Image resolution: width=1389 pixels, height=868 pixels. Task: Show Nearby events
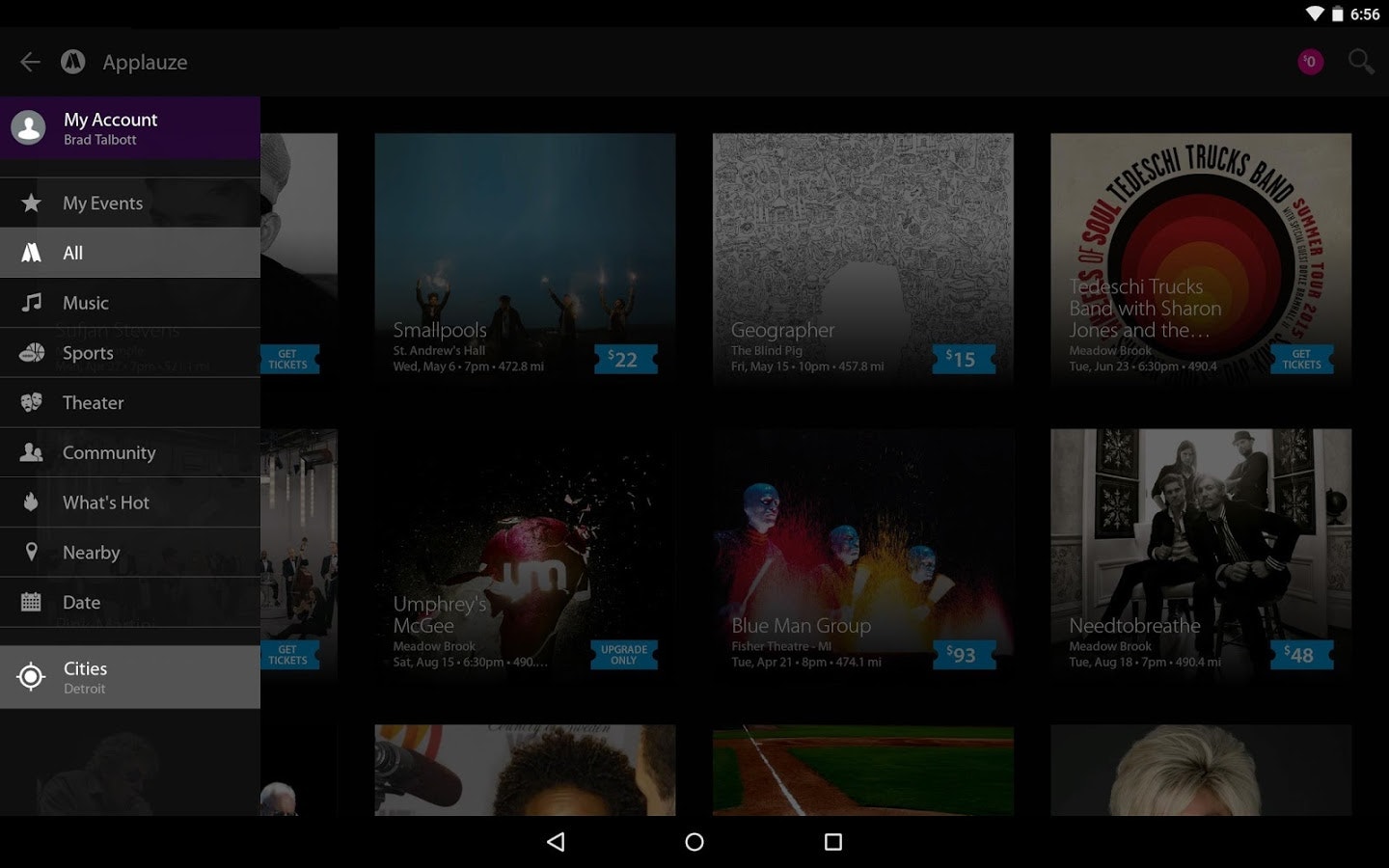(130, 553)
